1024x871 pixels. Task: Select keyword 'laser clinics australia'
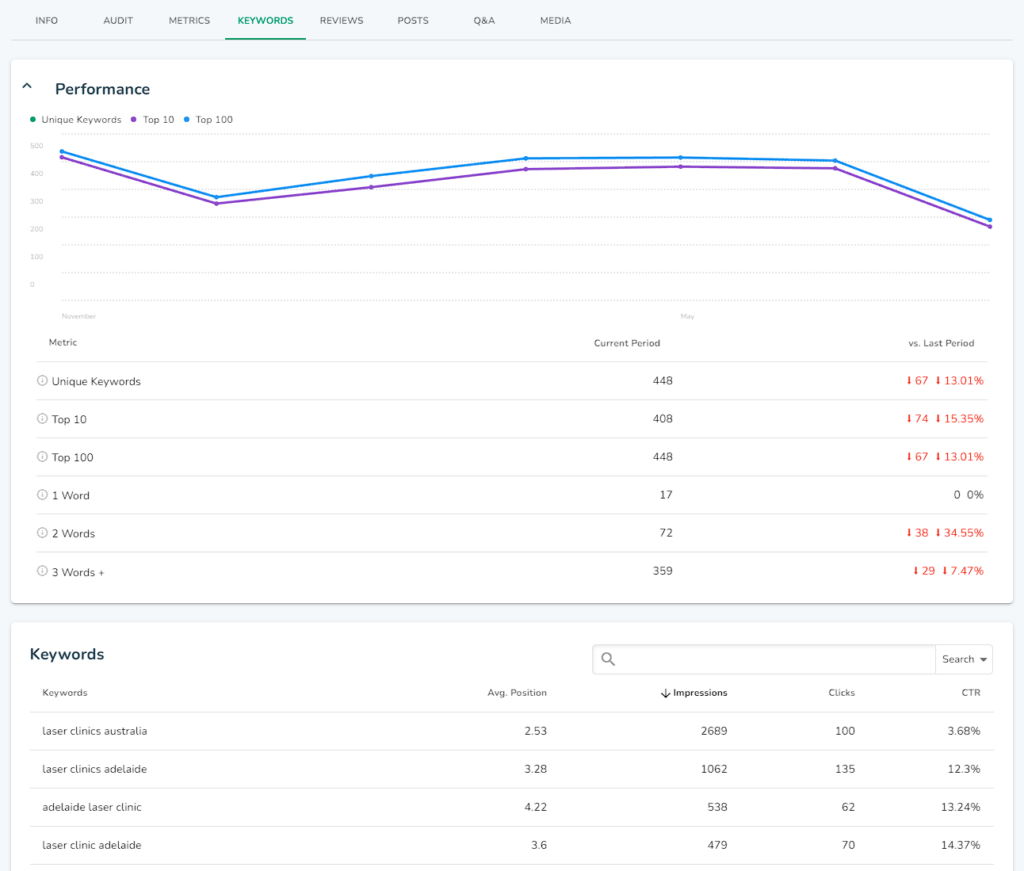point(95,731)
